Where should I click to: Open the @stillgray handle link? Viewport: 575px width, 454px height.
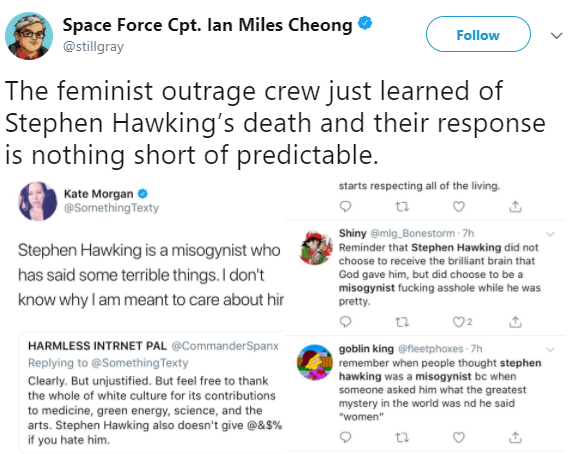(x=94, y=47)
